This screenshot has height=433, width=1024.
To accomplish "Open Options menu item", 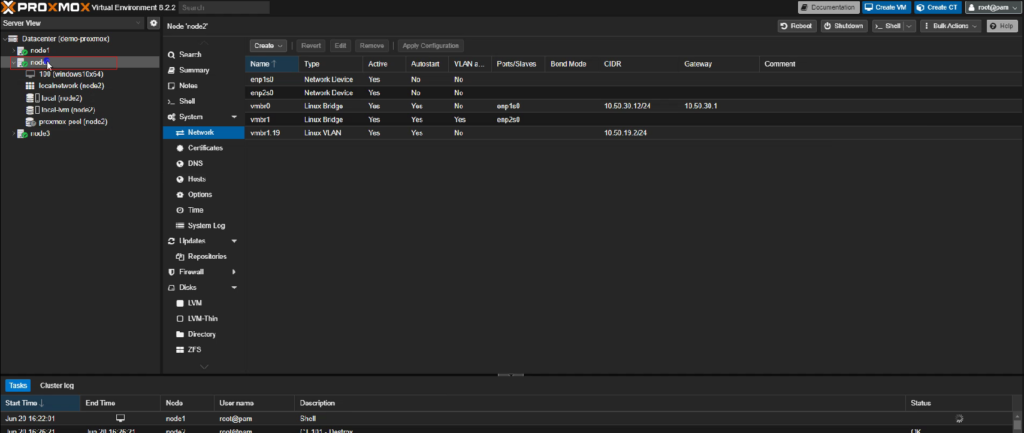I will pyautogui.click(x=202, y=195).
